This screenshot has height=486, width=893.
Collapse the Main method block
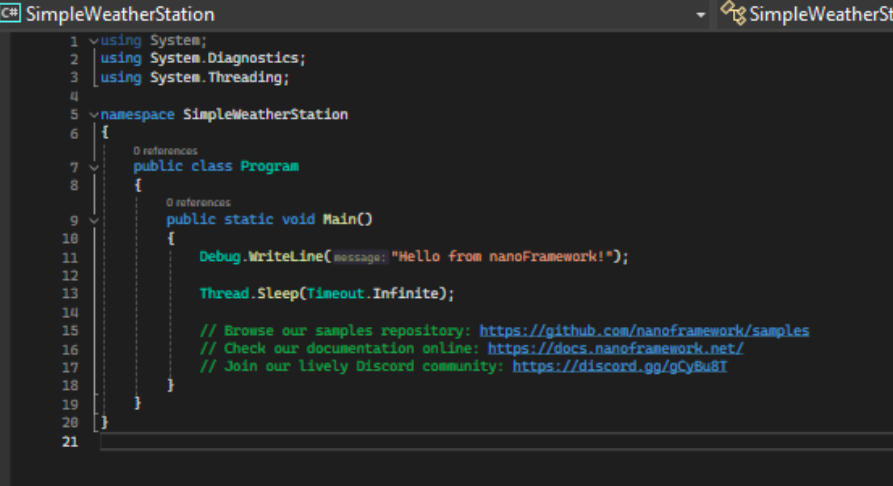tap(94, 220)
